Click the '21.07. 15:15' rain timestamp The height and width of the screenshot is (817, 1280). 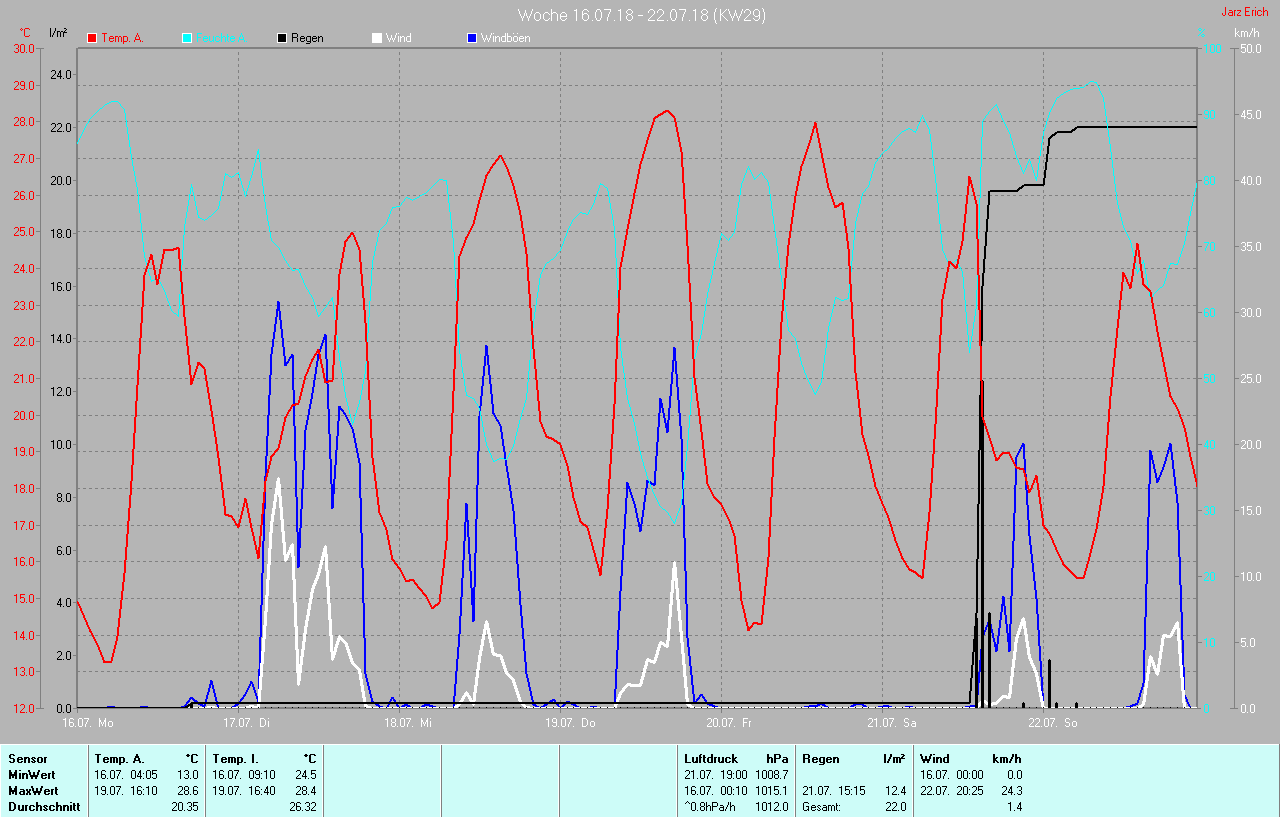point(833,791)
